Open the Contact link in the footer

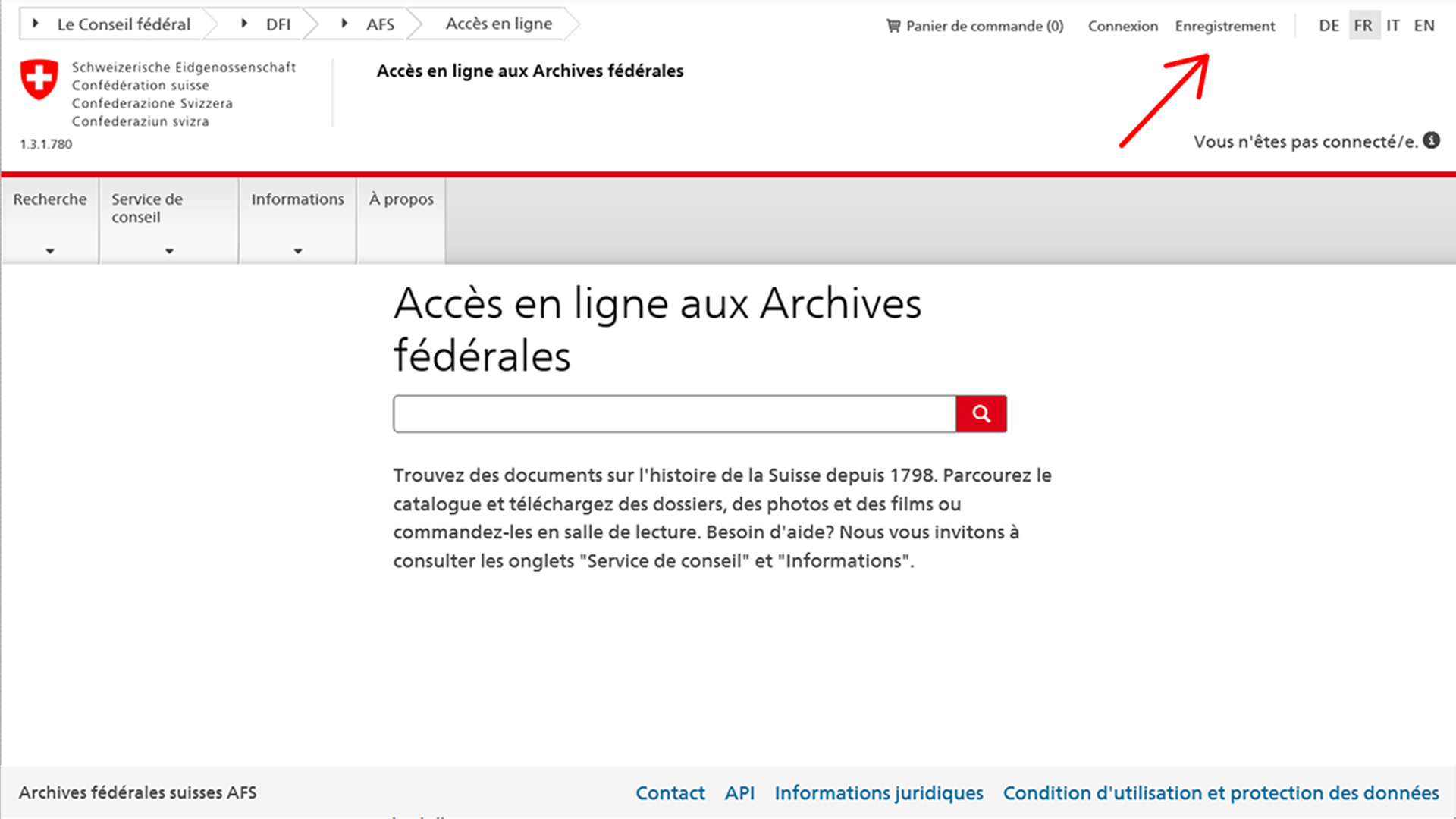(x=670, y=793)
